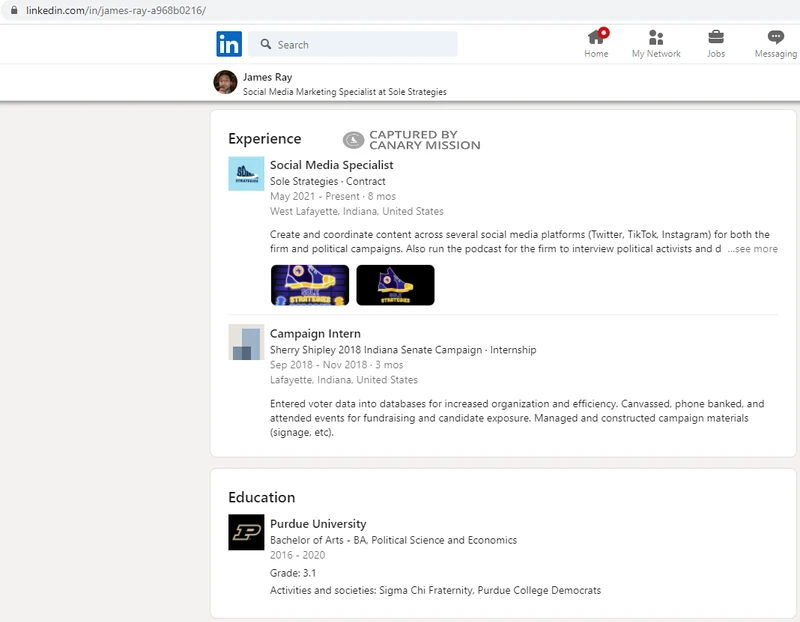This screenshot has height=622, width=800.
Task: Open the 'Purdue University' school link
Action: click(318, 524)
